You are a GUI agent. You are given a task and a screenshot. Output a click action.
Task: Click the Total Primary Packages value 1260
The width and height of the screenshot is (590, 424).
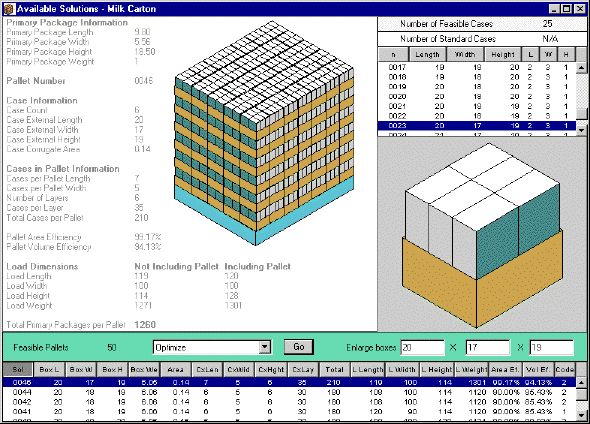click(145, 325)
